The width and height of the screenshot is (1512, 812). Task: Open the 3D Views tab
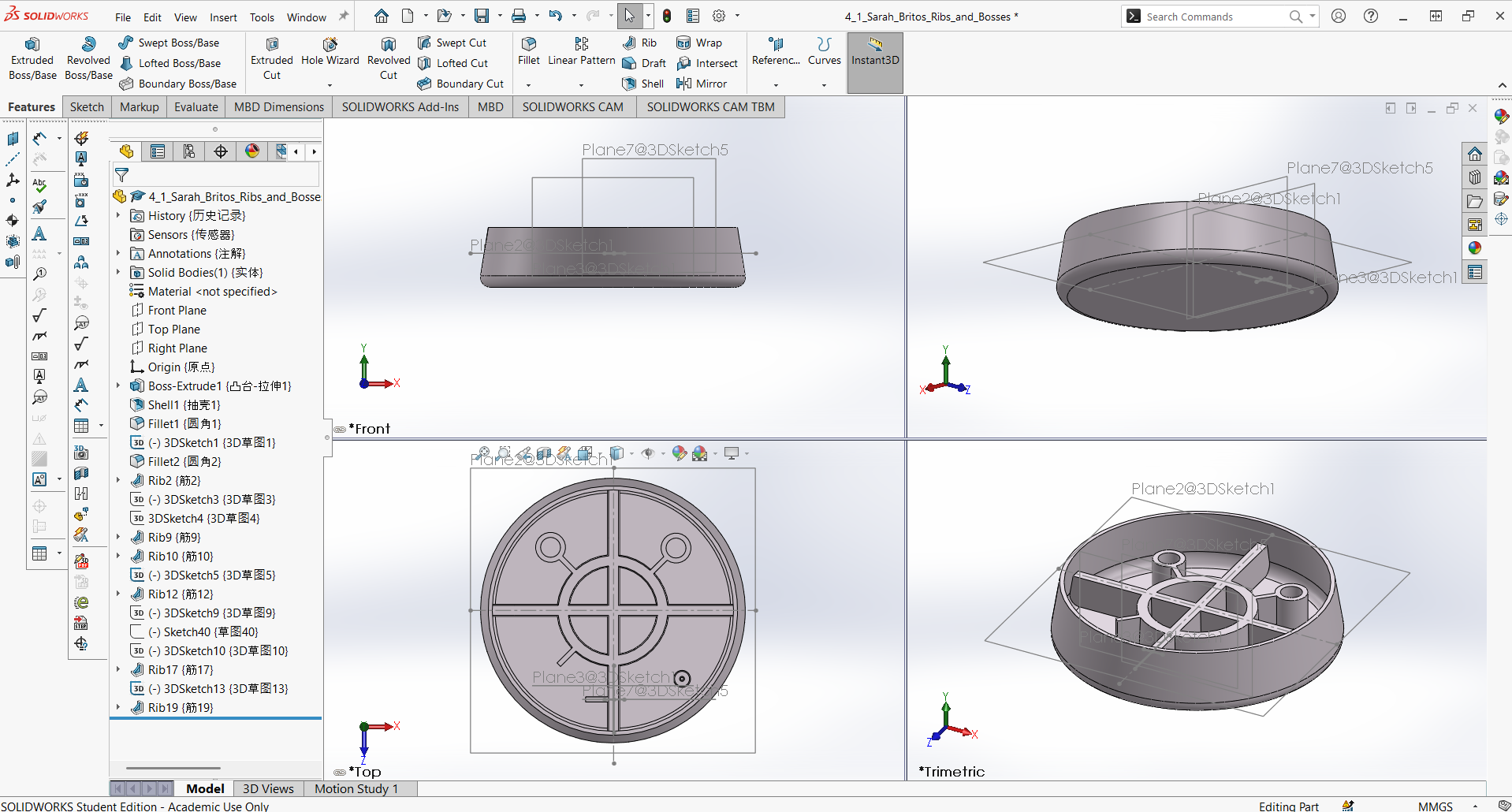pos(268,788)
